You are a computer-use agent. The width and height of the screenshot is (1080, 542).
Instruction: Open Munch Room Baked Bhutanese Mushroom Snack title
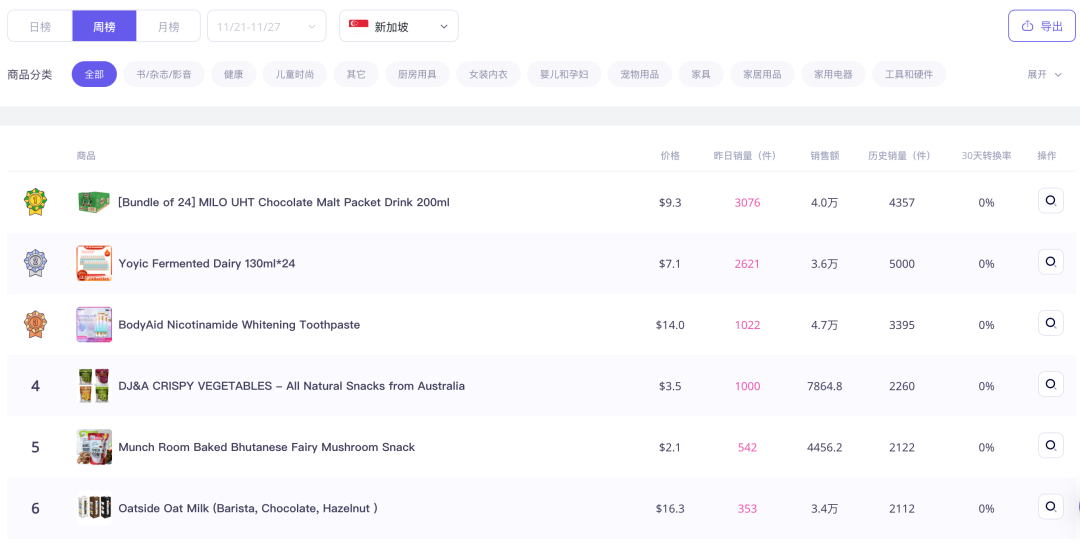[x=267, y=448]
